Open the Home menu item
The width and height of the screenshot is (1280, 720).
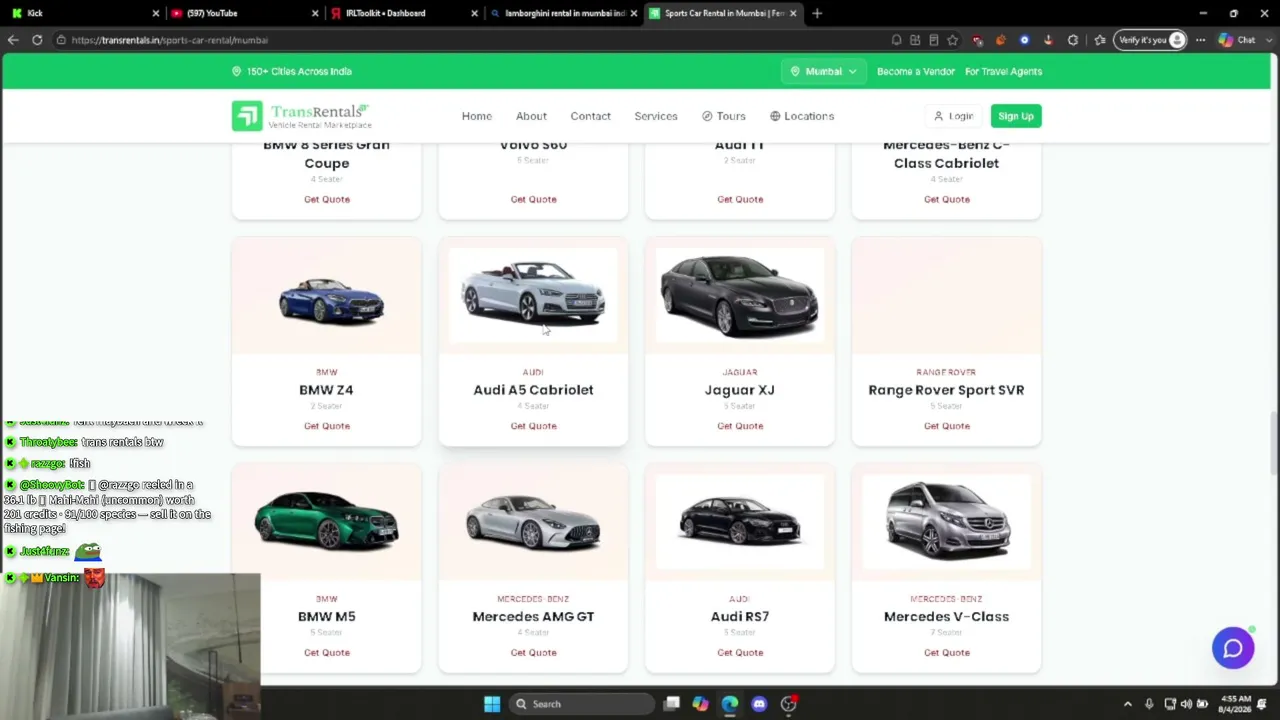click(477, 116)
